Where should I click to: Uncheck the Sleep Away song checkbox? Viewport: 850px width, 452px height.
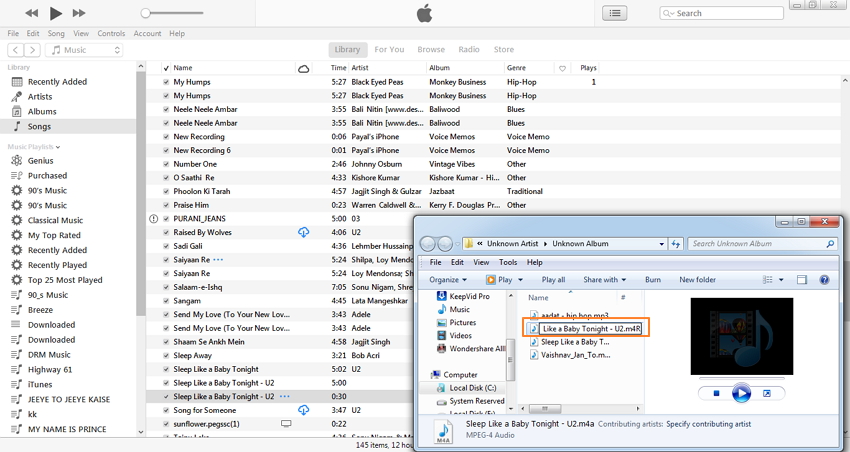[166, 356]
